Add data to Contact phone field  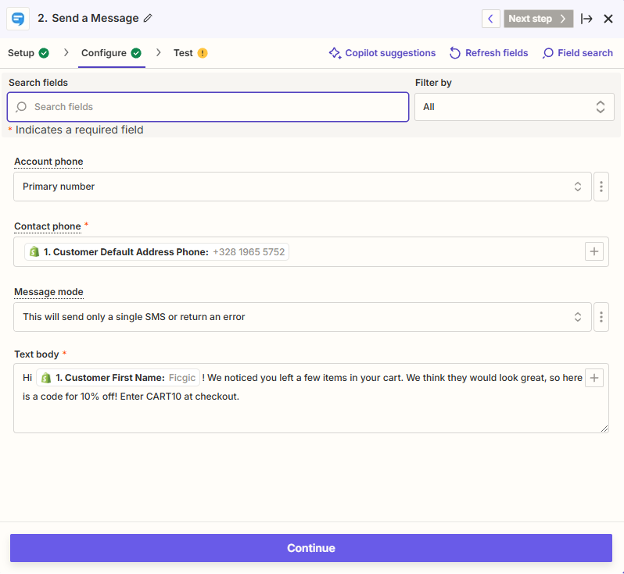pos(594,252)
